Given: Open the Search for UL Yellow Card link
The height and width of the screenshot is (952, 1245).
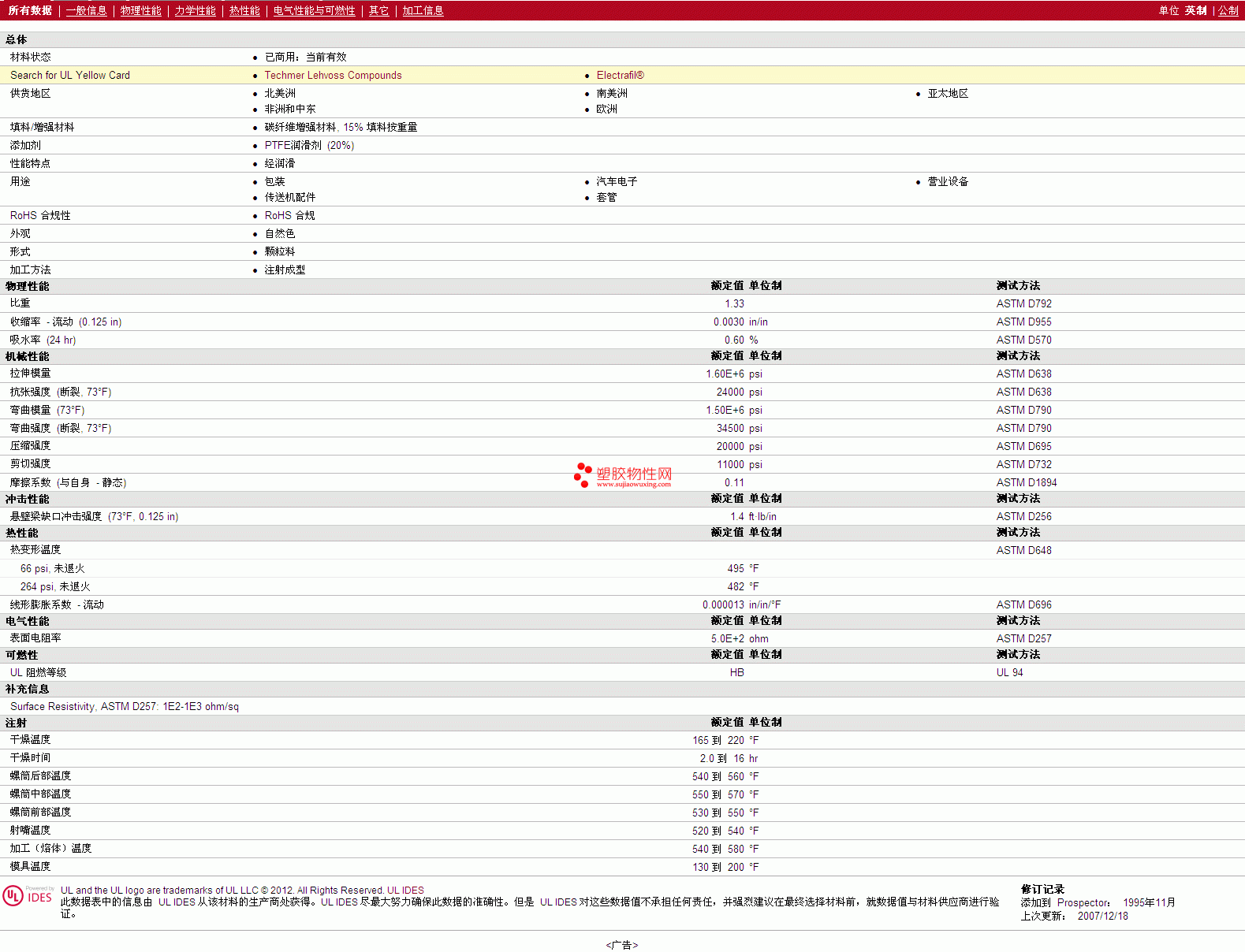Looking at the screenshot, I should click(70, 76).
